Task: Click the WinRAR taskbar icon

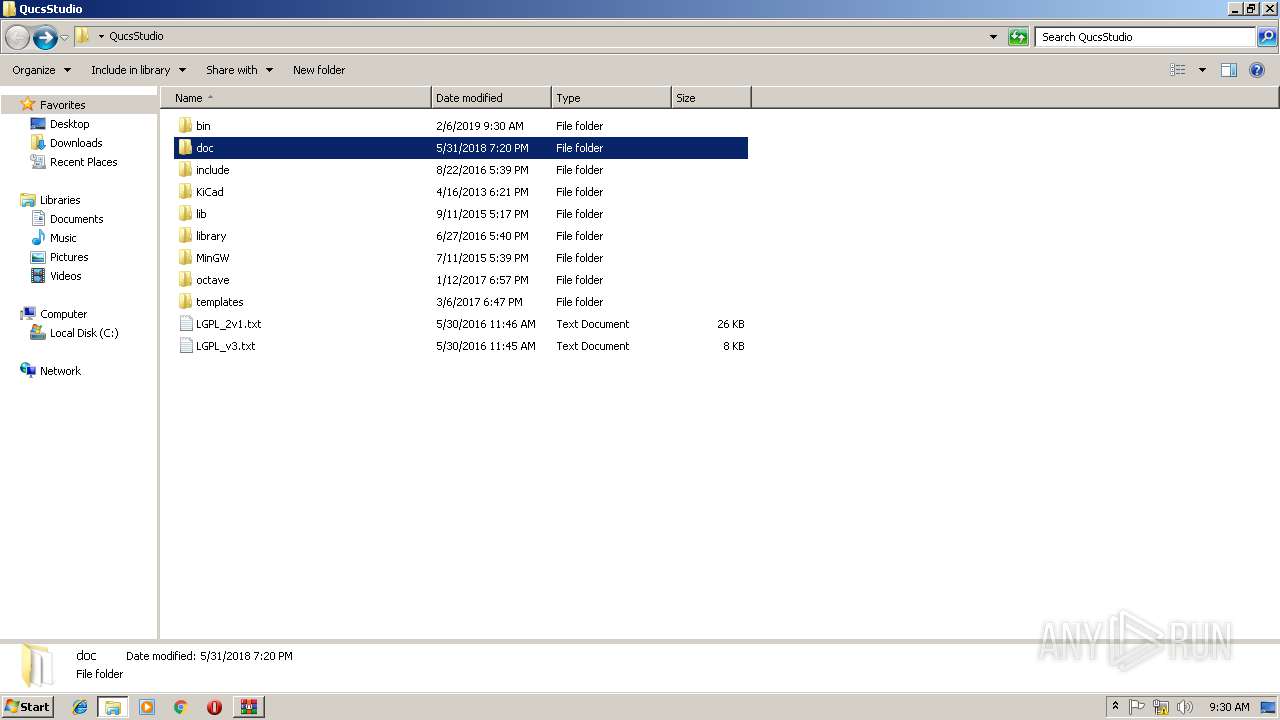Action: pos(248,707)
